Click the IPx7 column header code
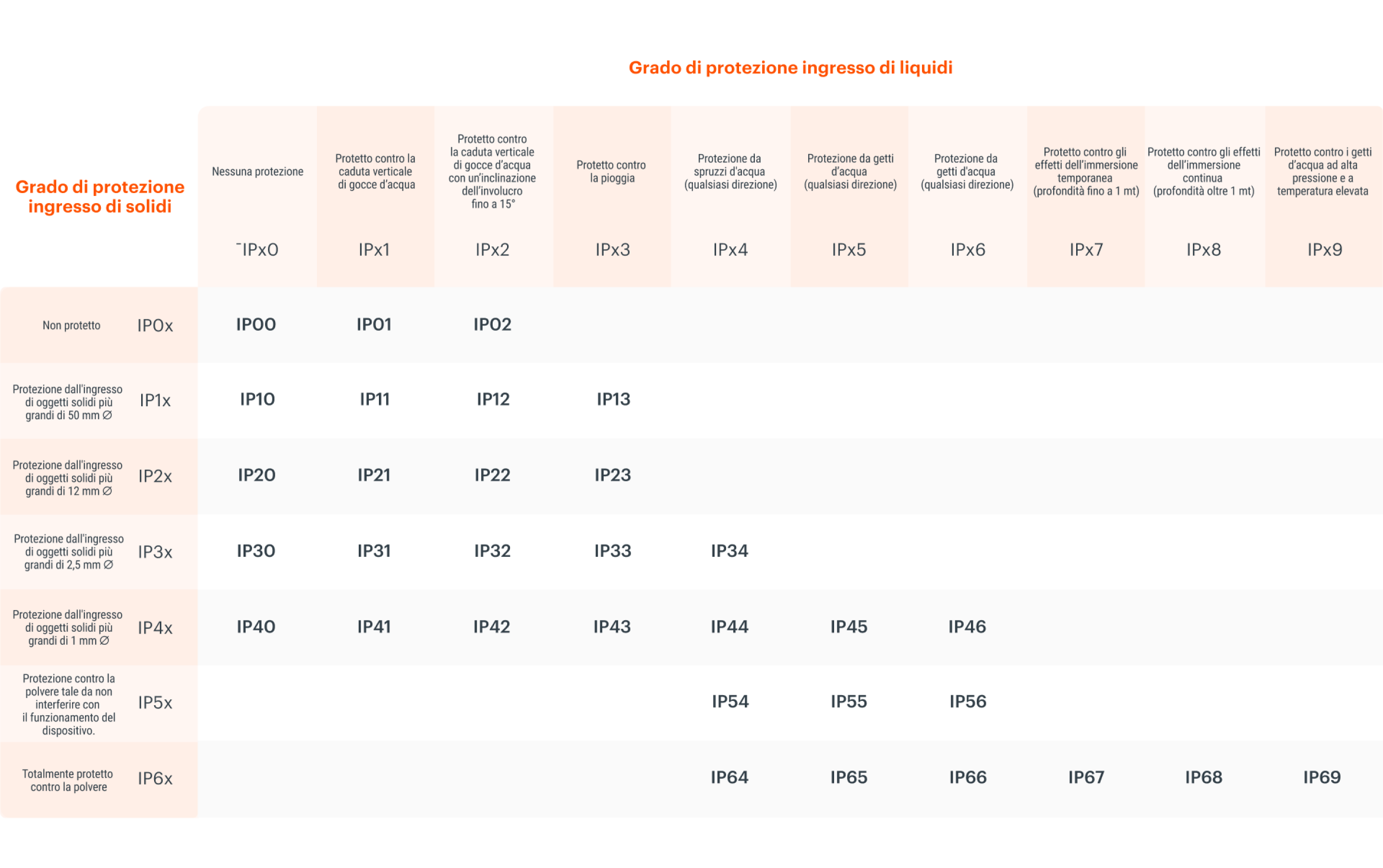Image resolution: width=1383 pixels, height=868 pixels. (x=1086, y=250)
